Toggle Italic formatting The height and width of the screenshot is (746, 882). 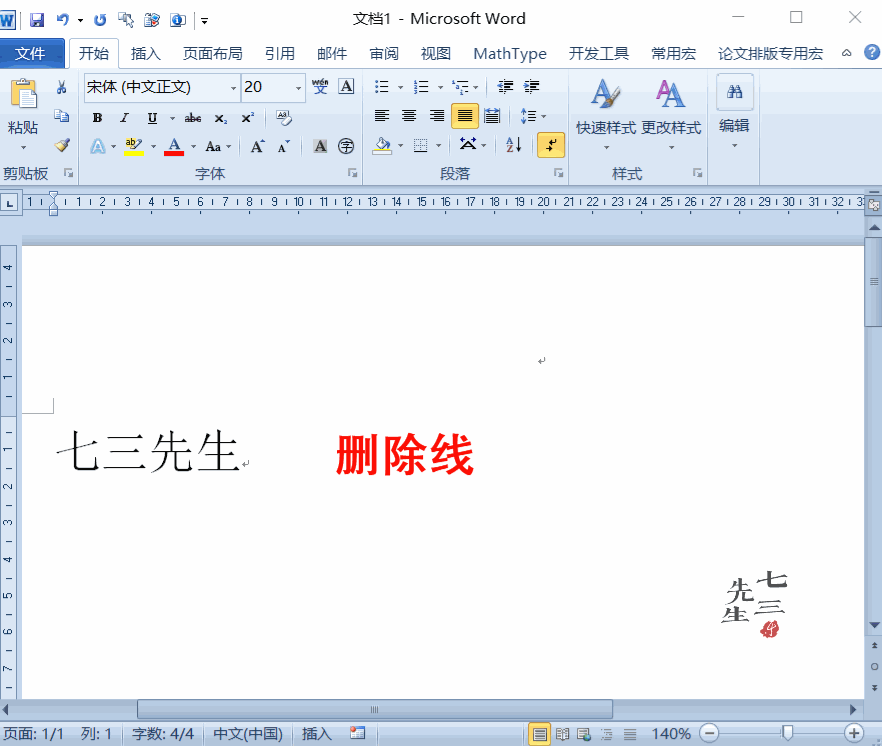point(124,118)
